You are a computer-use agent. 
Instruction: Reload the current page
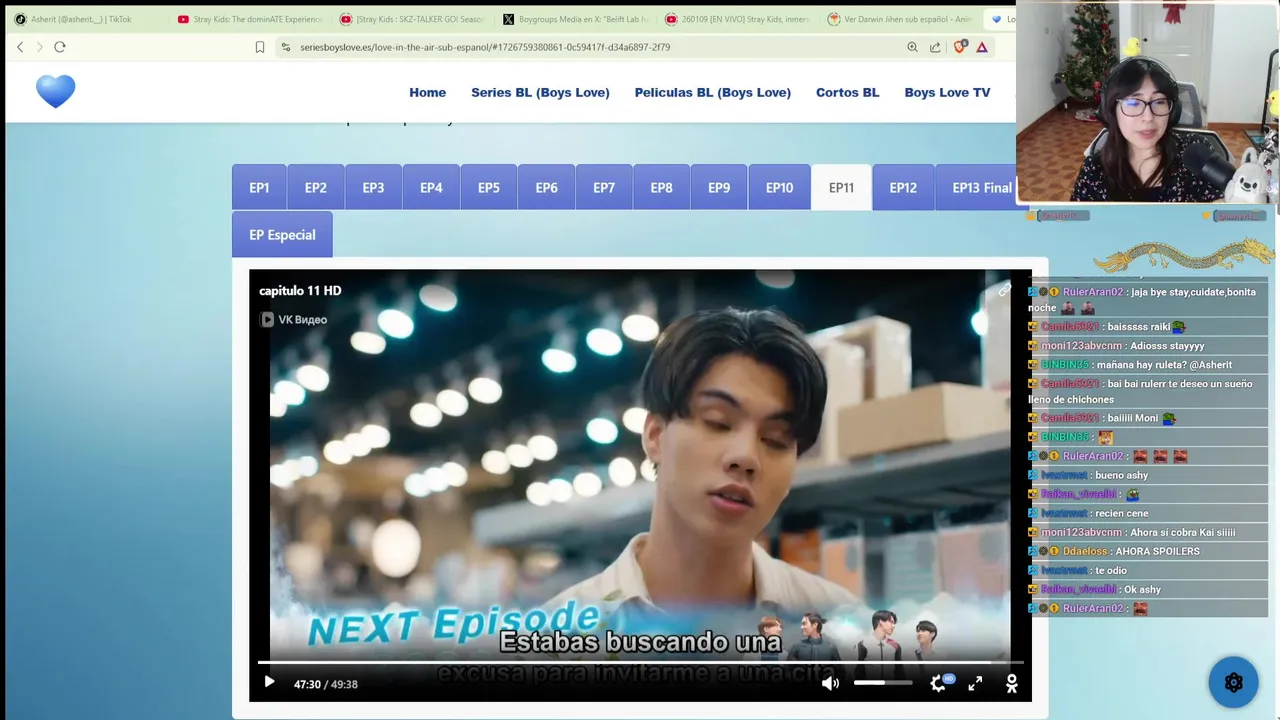click(60, 47)
